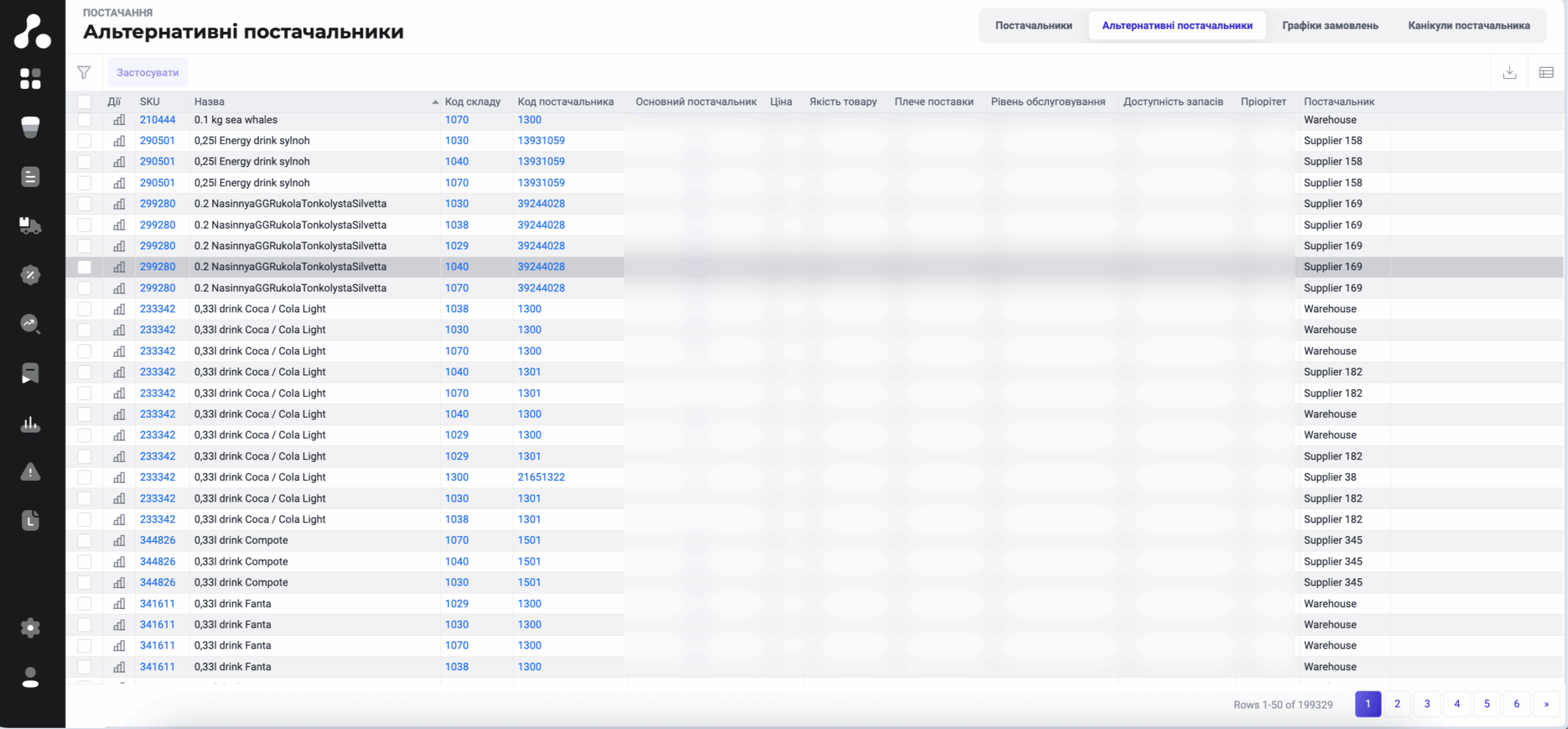Open the dashboard grid icon in sidebar
The image size is (1568, 729).
tap(30, 78)
